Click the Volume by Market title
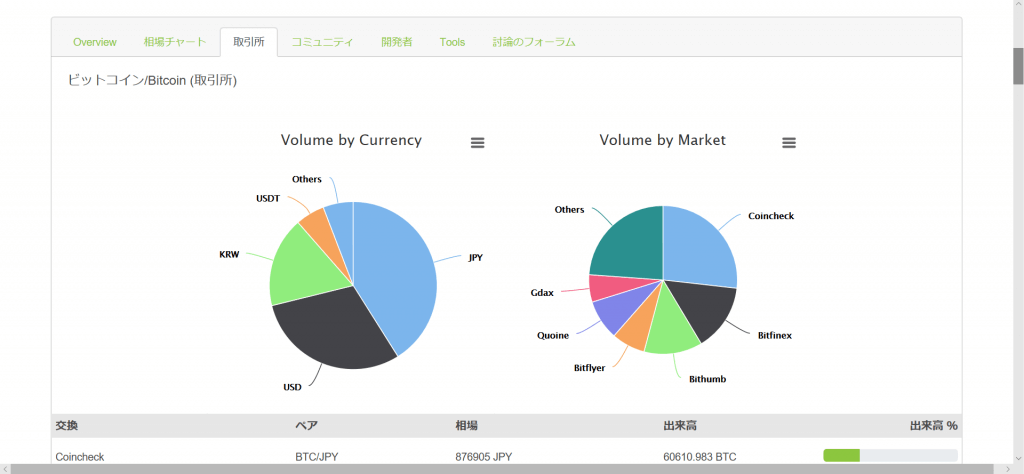Screen dimensions: 1024x474 coord(662,140)
